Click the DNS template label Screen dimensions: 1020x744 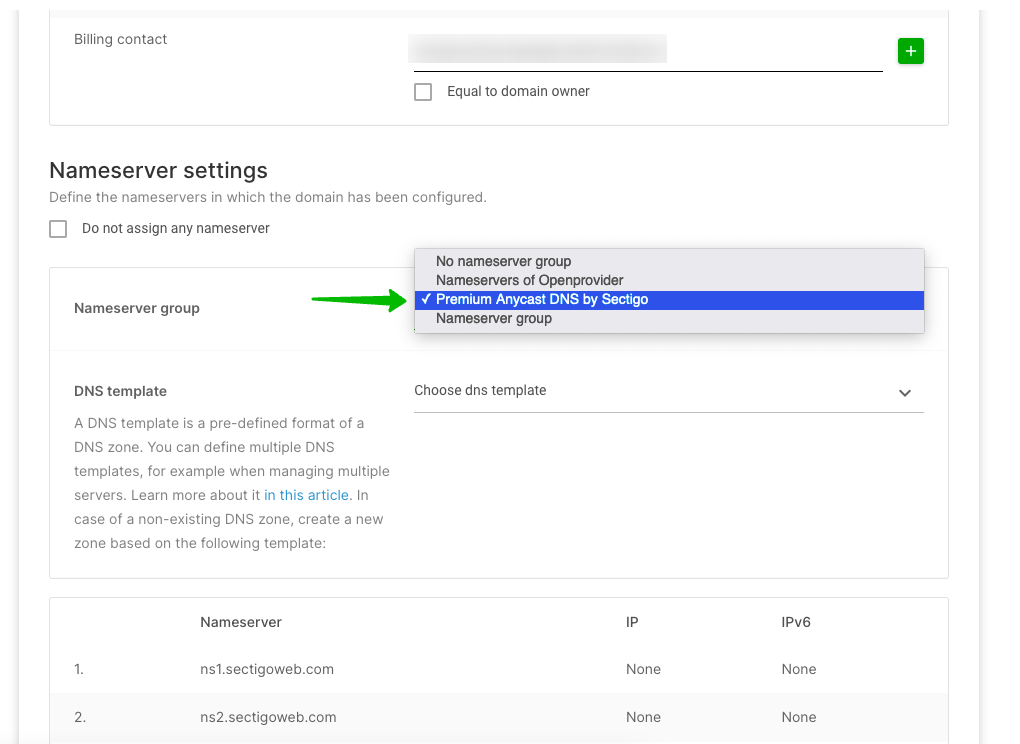point(120,392)
